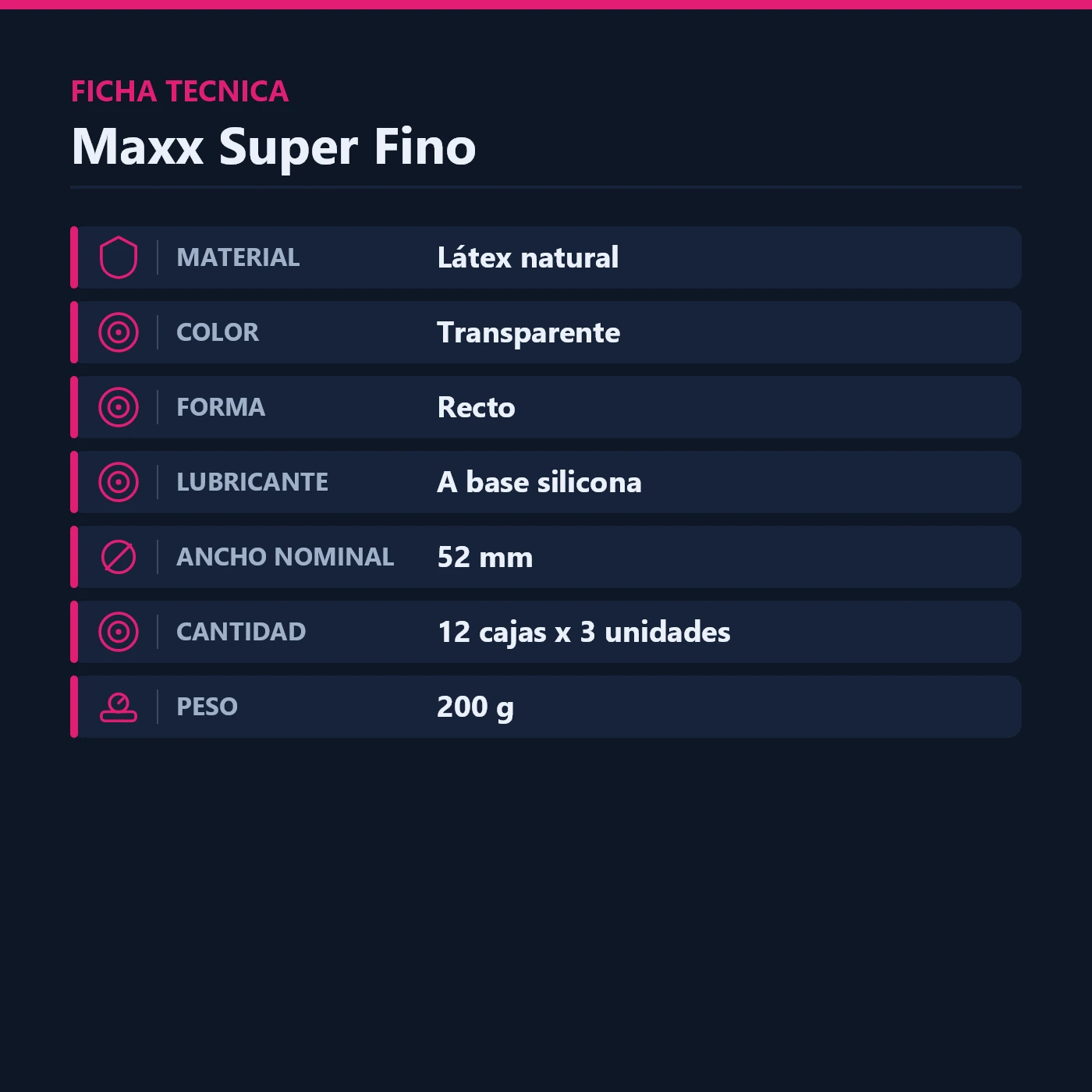
Task: Click the Transparente color value
Action: pos(529,333)
